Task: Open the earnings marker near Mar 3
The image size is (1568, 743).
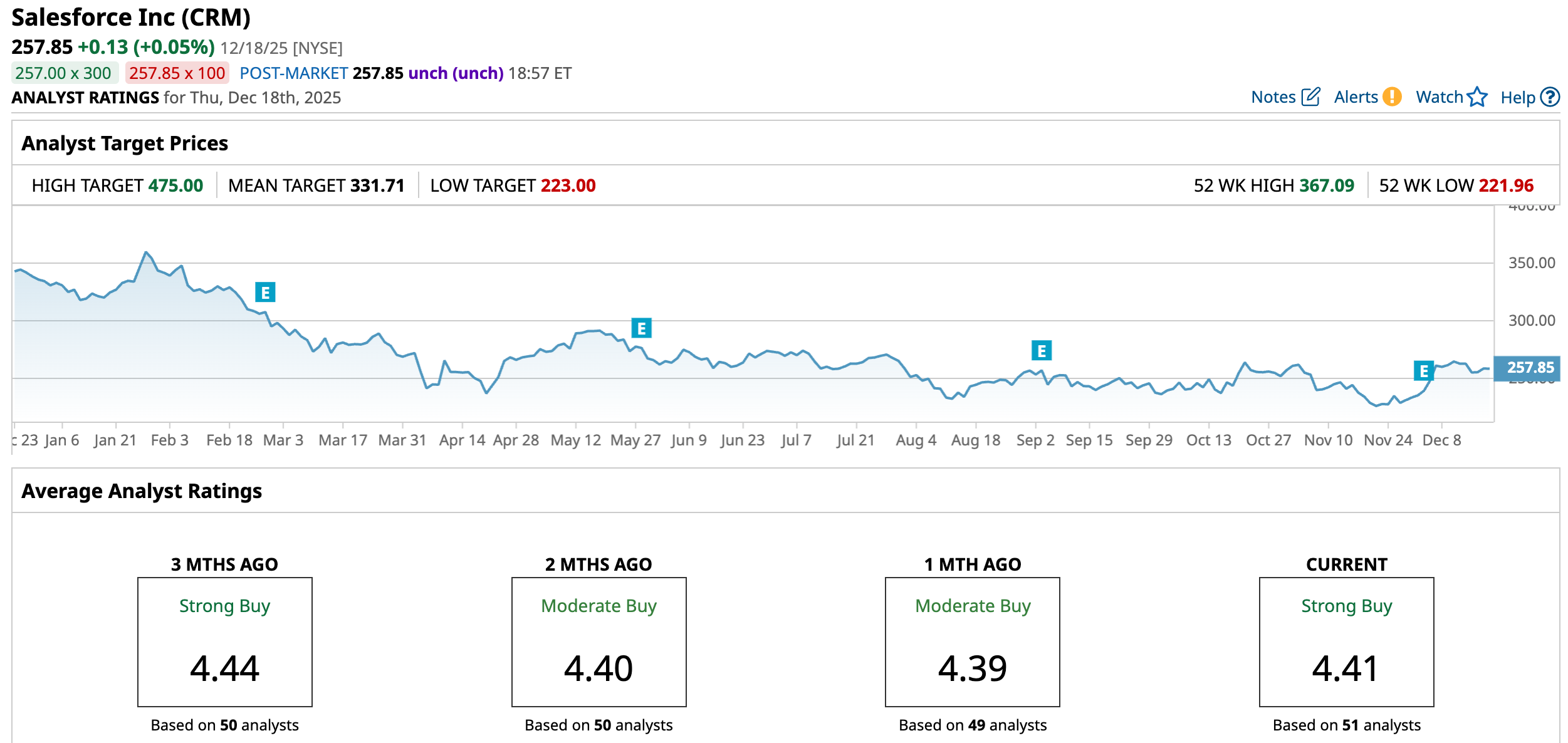Action: (265, 293)
